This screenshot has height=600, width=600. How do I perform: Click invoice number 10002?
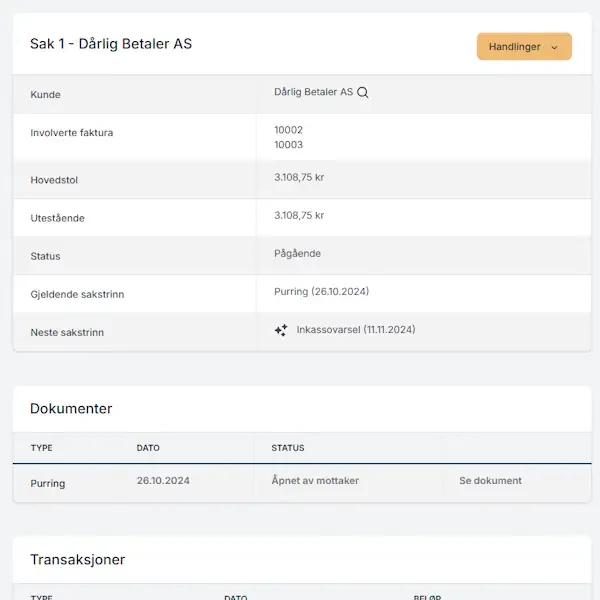pos(288,130)
